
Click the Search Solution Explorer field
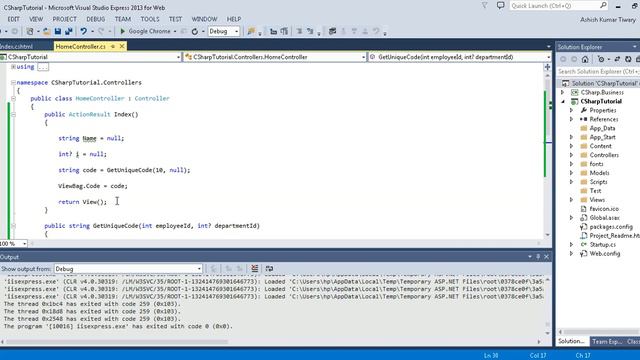pos(598,72)
